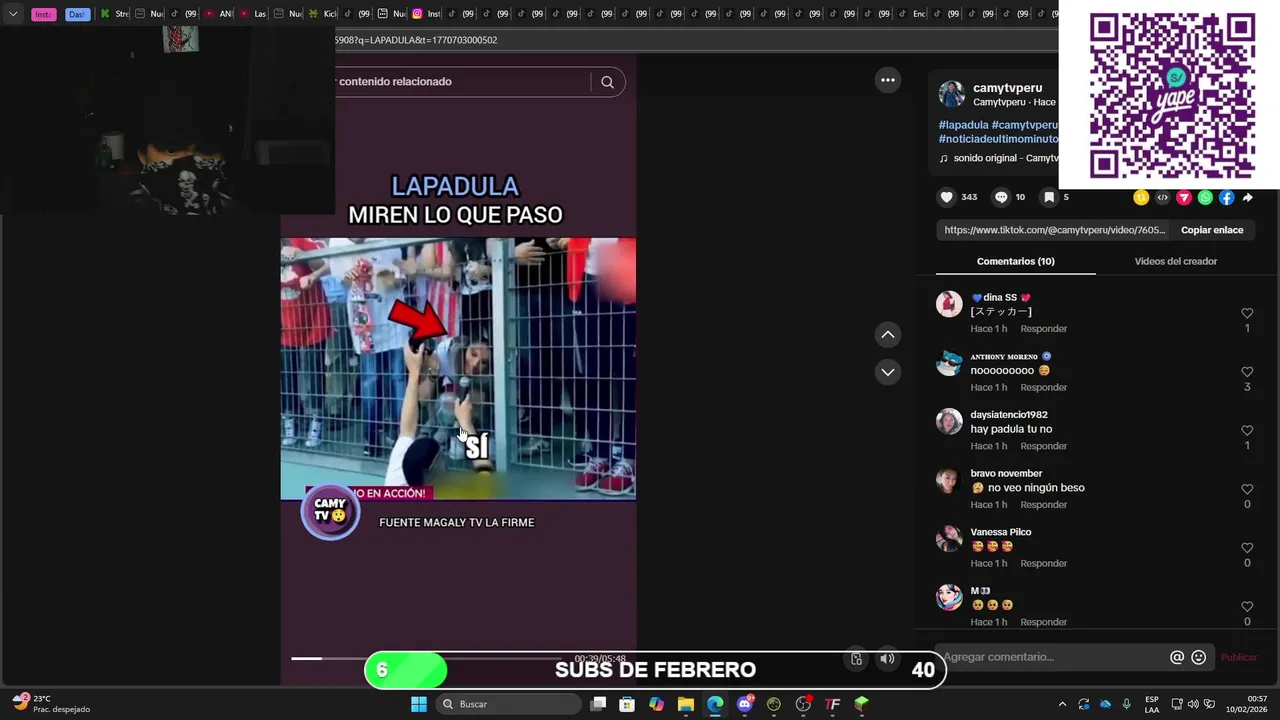The height and width of the screenshot is (720, 1280).
Task: Like the video with the heart icon
Action: pyautogui.click(x=946, y=197)
